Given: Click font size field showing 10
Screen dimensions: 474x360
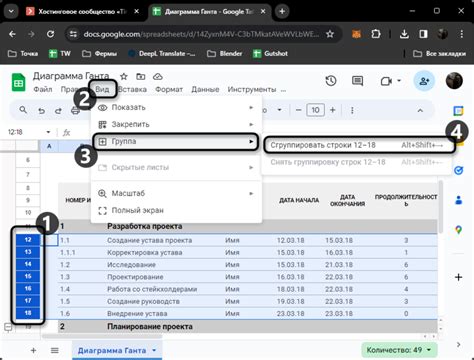Looking at the screenshot, I should click(315, 110).
